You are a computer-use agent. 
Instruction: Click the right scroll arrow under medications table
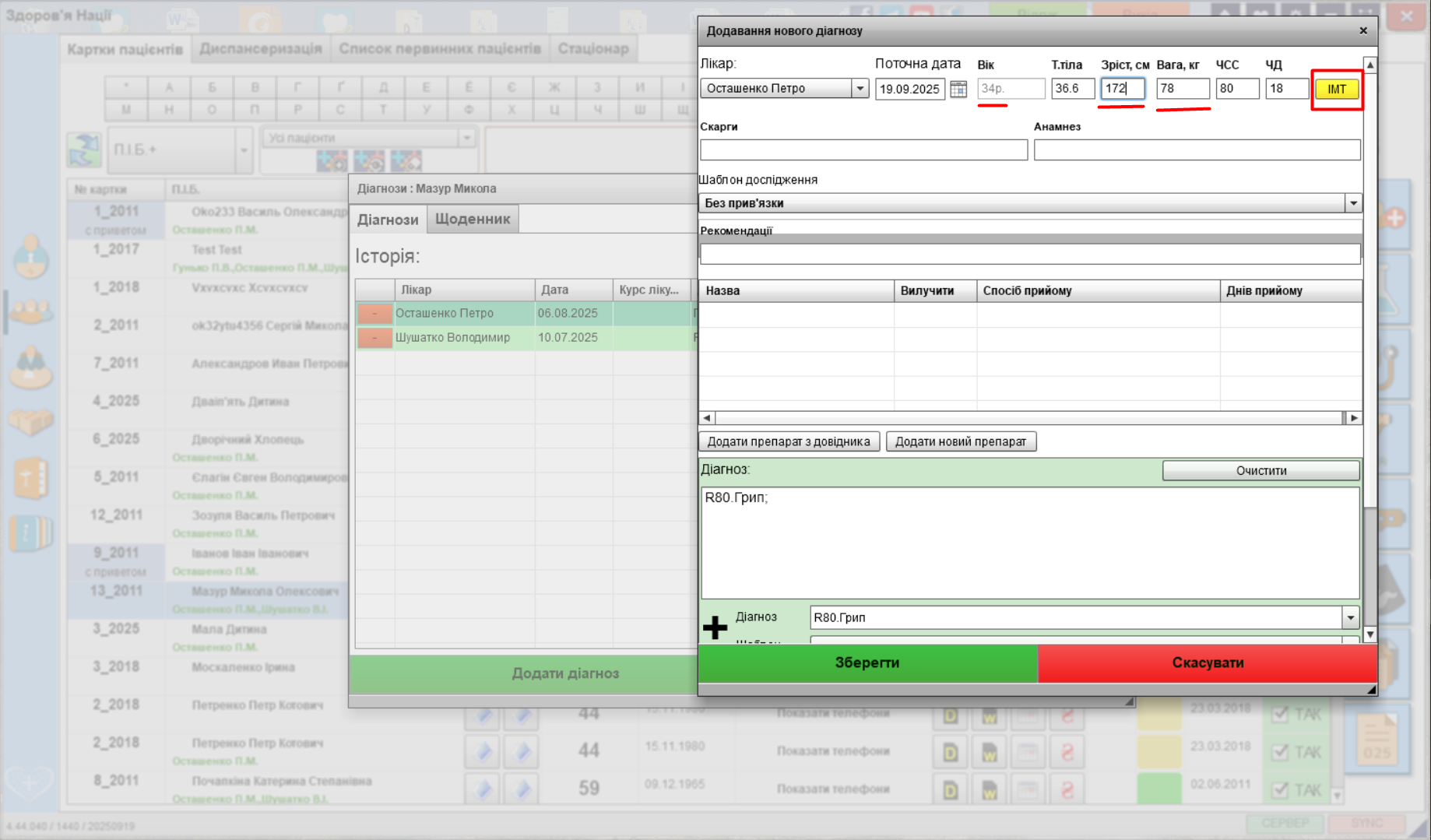(x=1354, y=418)
